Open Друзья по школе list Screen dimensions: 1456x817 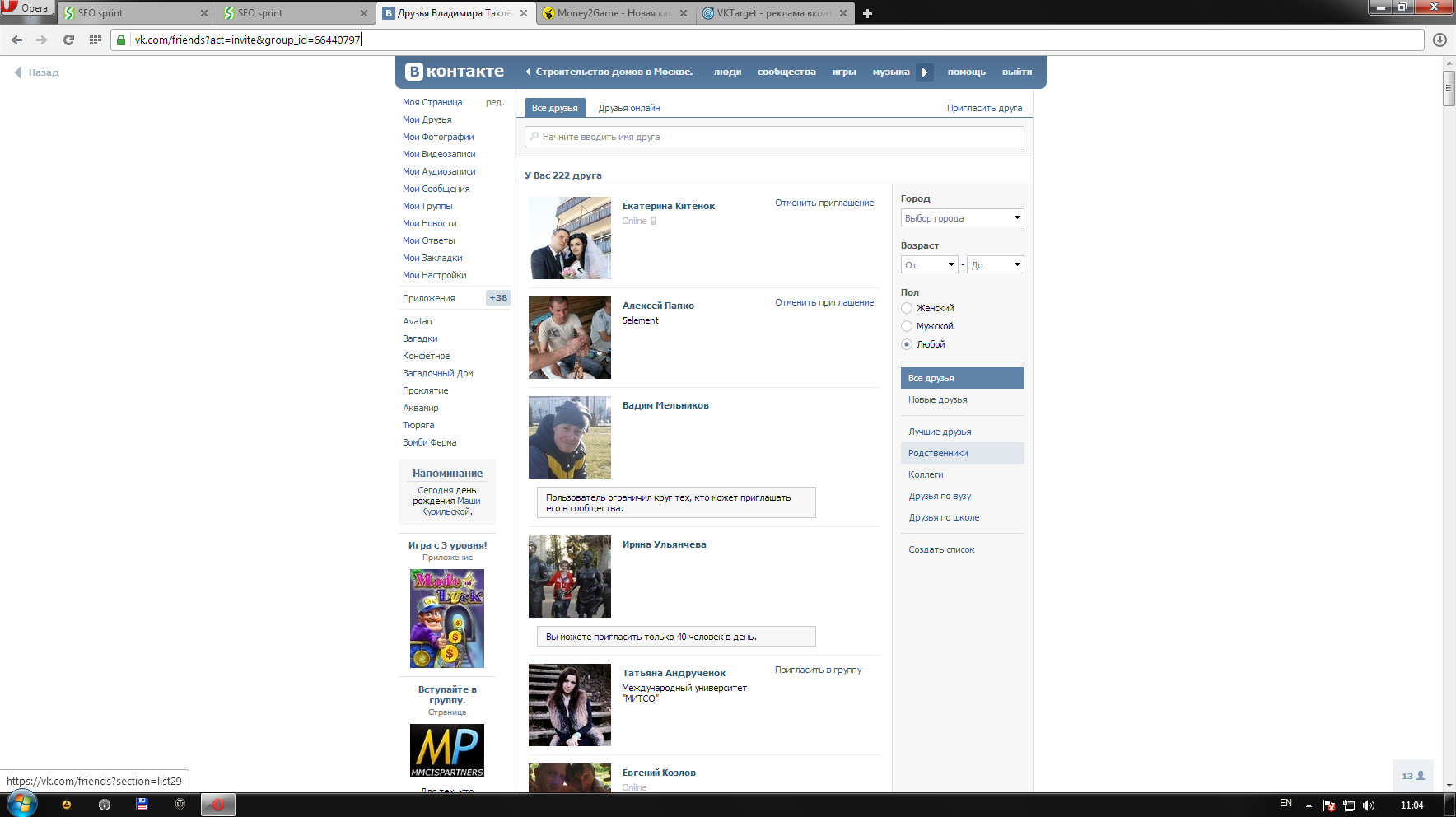coord(944,517)
